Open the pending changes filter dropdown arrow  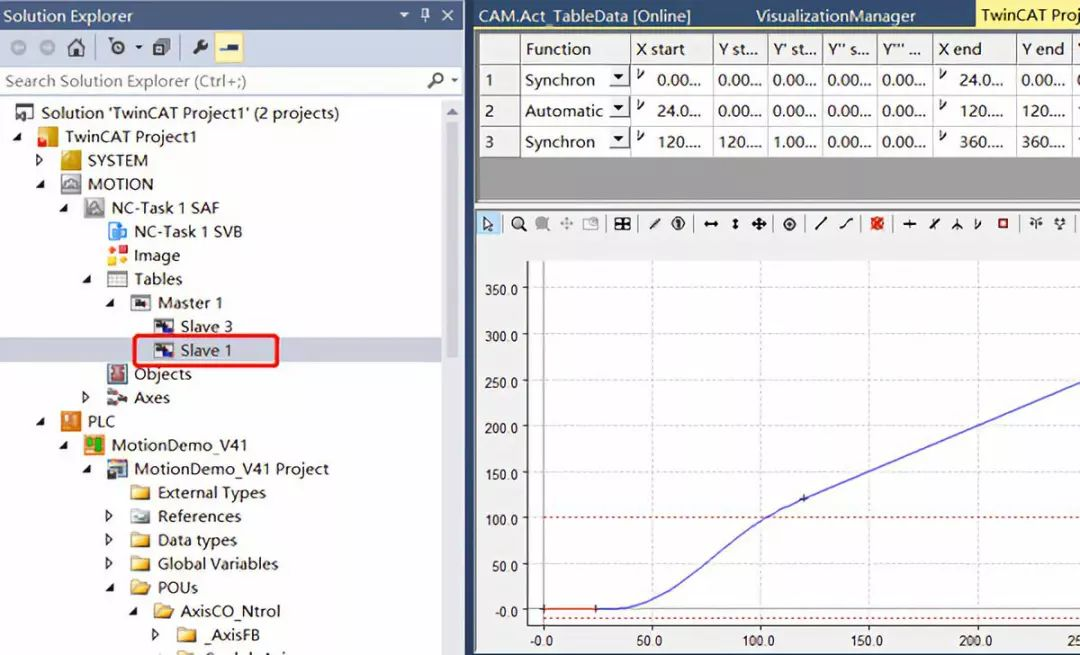click(x=138, y=48)
